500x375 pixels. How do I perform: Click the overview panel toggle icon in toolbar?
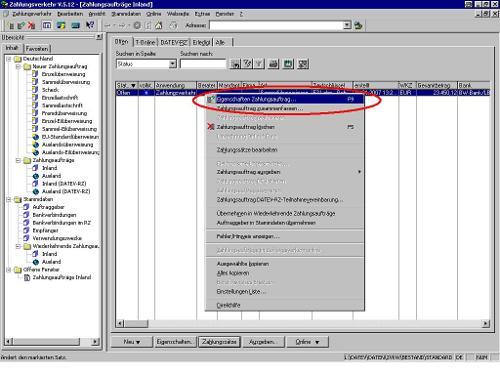[47, 25]
